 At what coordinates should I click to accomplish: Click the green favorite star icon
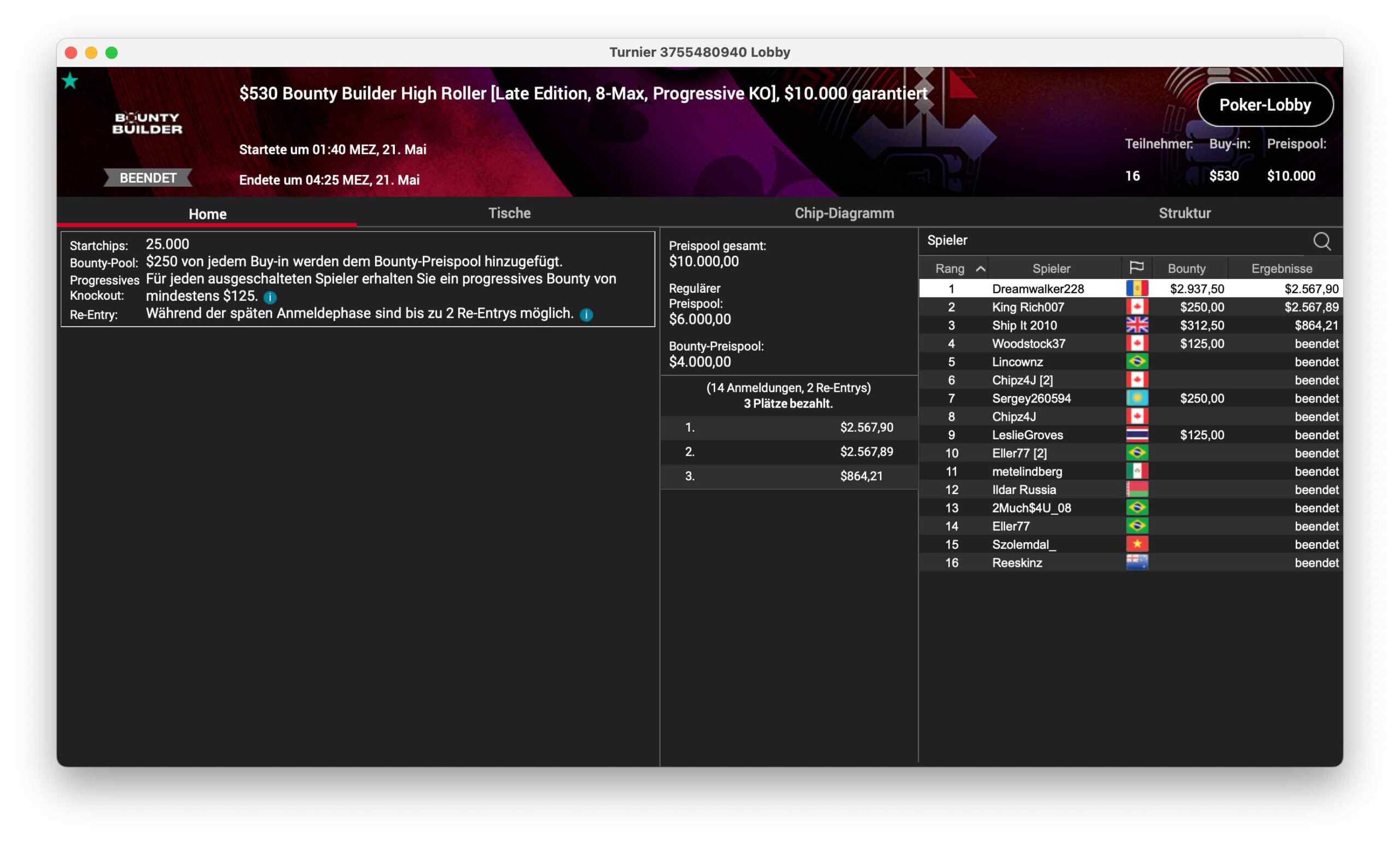[x=70, y=81]
